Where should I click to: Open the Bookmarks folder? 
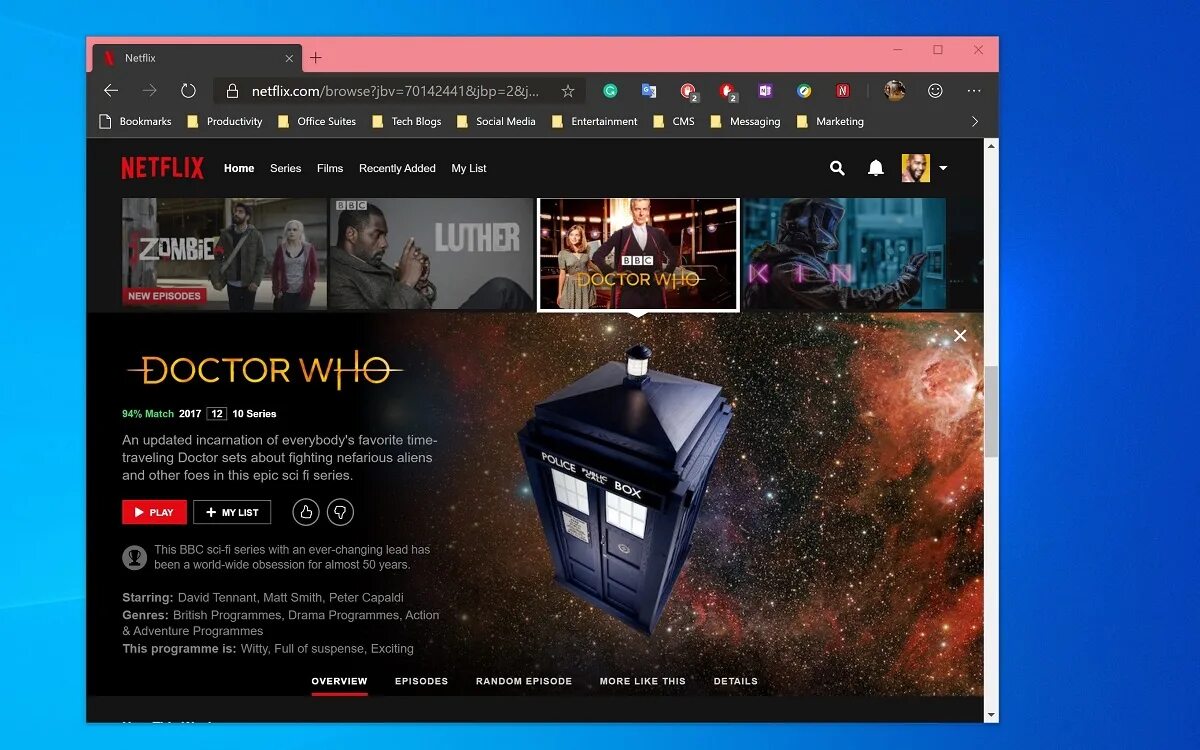135,122
